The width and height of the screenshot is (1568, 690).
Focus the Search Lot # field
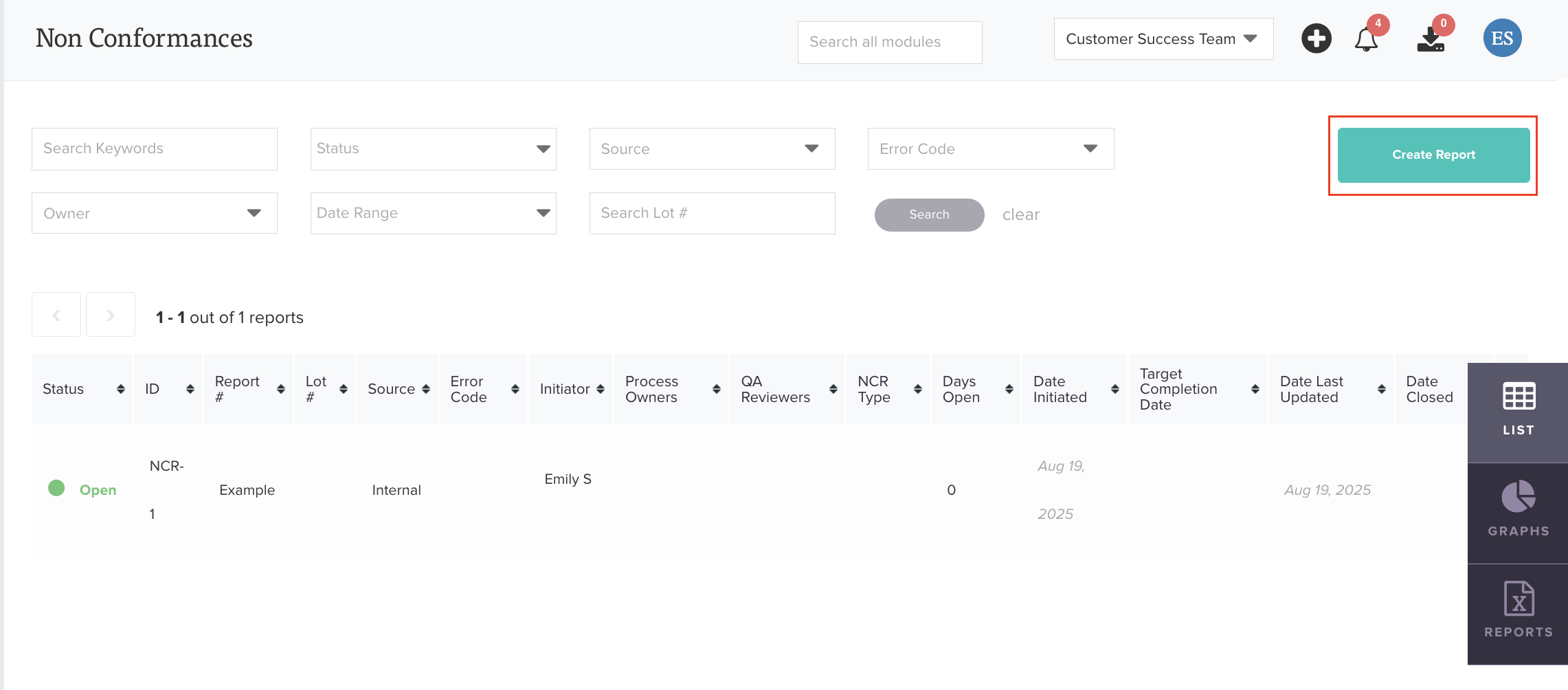[712, 213]
